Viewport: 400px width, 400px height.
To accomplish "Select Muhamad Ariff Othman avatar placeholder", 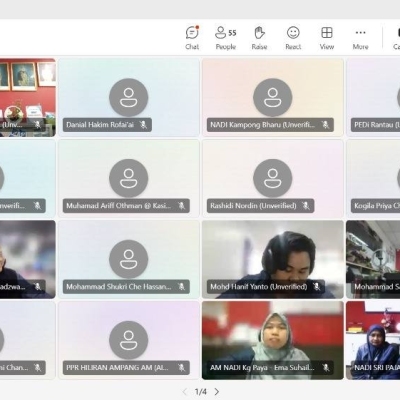I will coord(129,178).
